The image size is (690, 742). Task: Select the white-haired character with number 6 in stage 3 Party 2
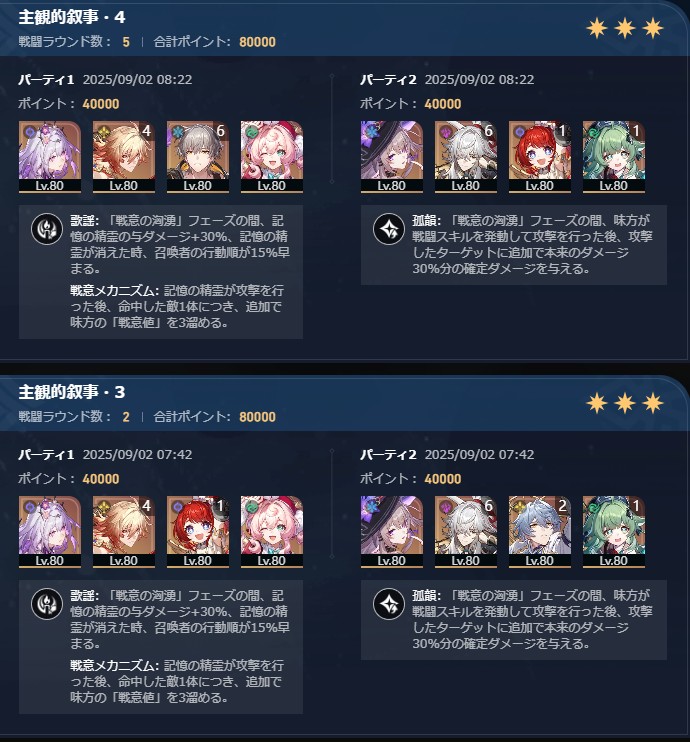[466, 532]
